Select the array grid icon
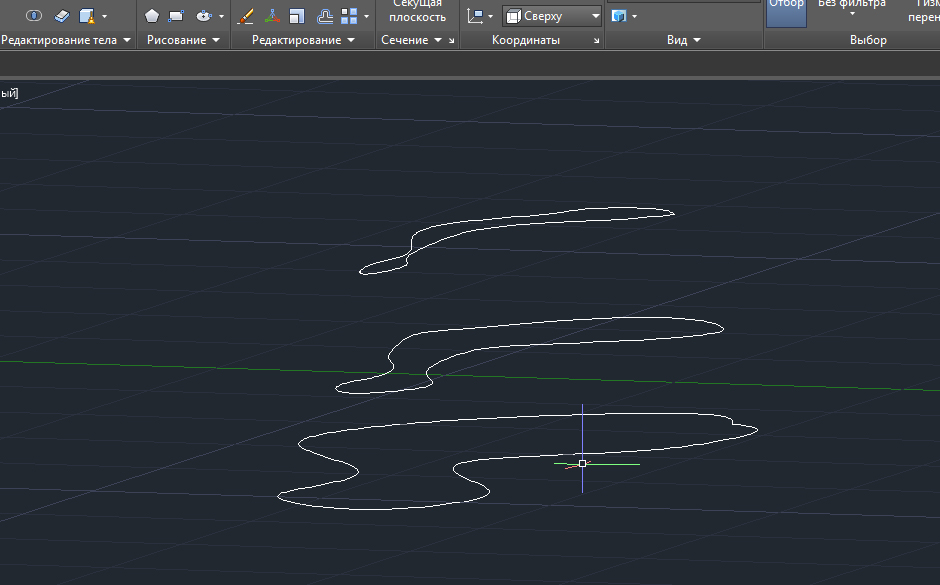Image resolution: width=940 pixels, height=585 pixels. click(349, 16)
